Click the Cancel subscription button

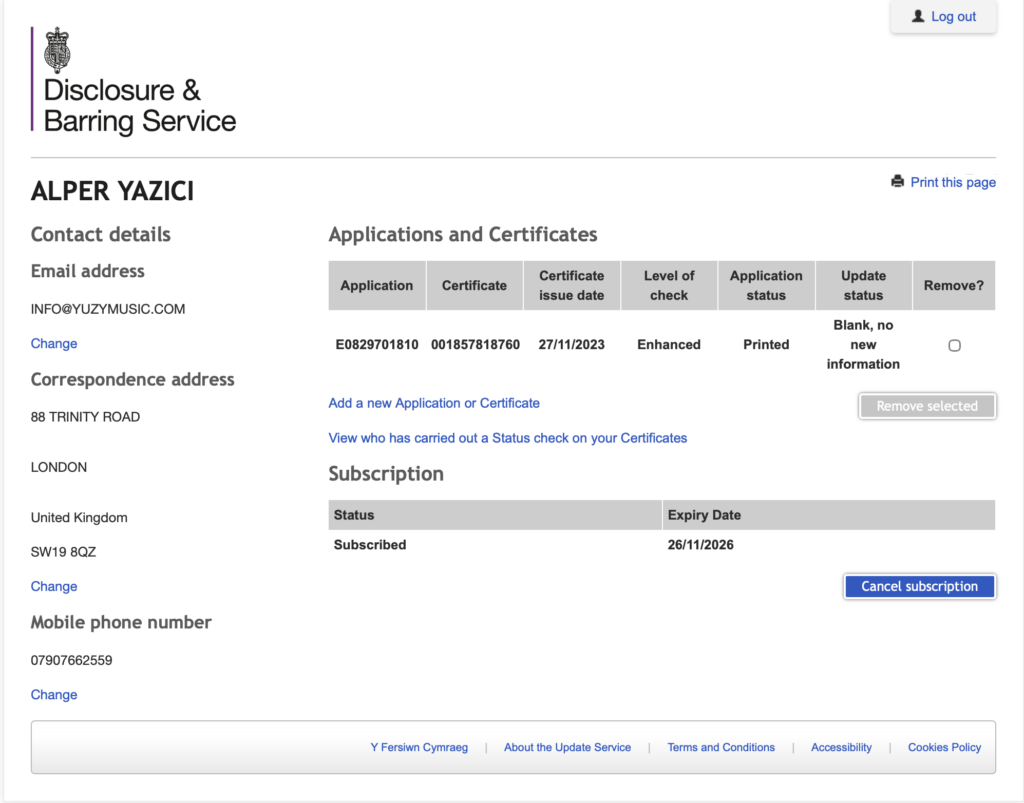click(x=920, y=586)
